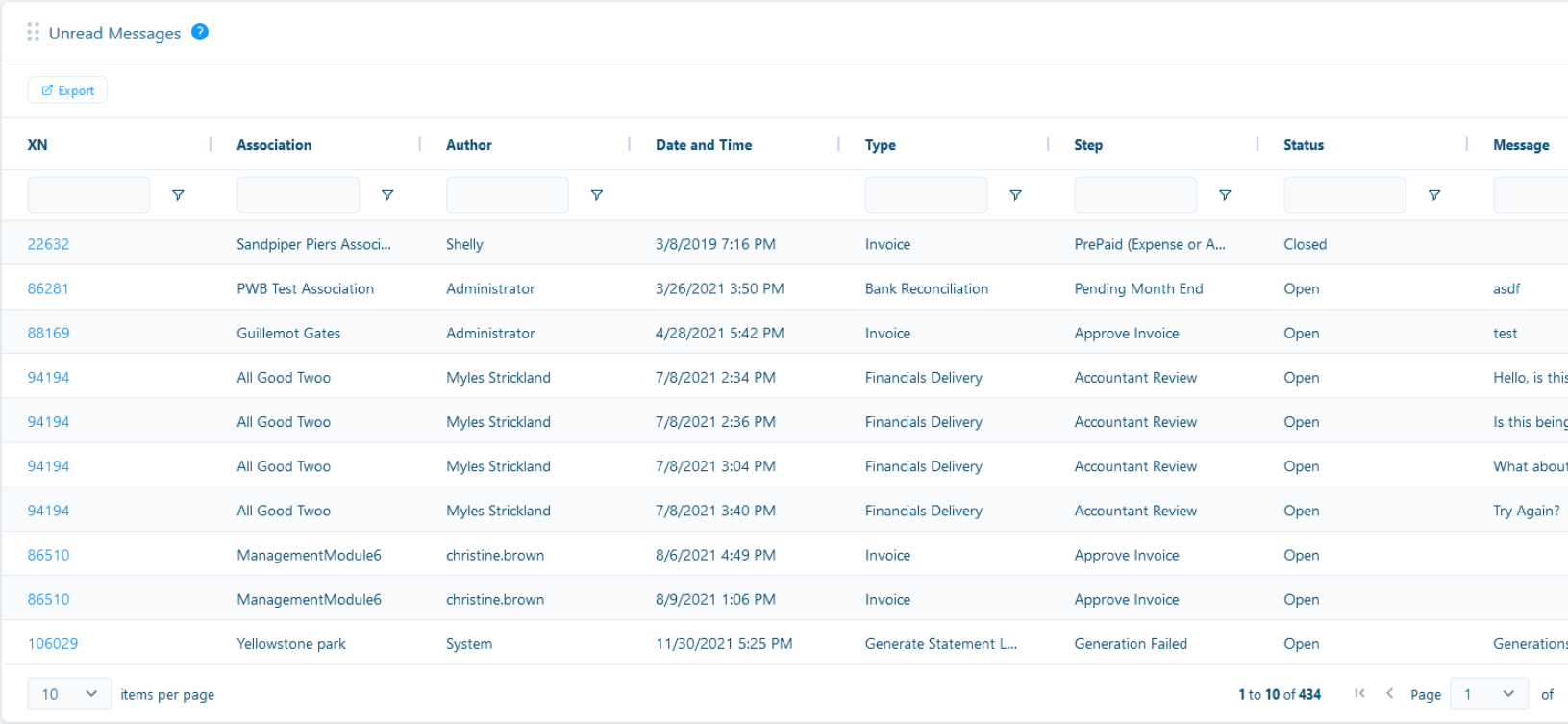The height and width of the screenshot is (724, 1568).
Task: Open the Author column filter funnel
Action: click(x=597, y=195)
